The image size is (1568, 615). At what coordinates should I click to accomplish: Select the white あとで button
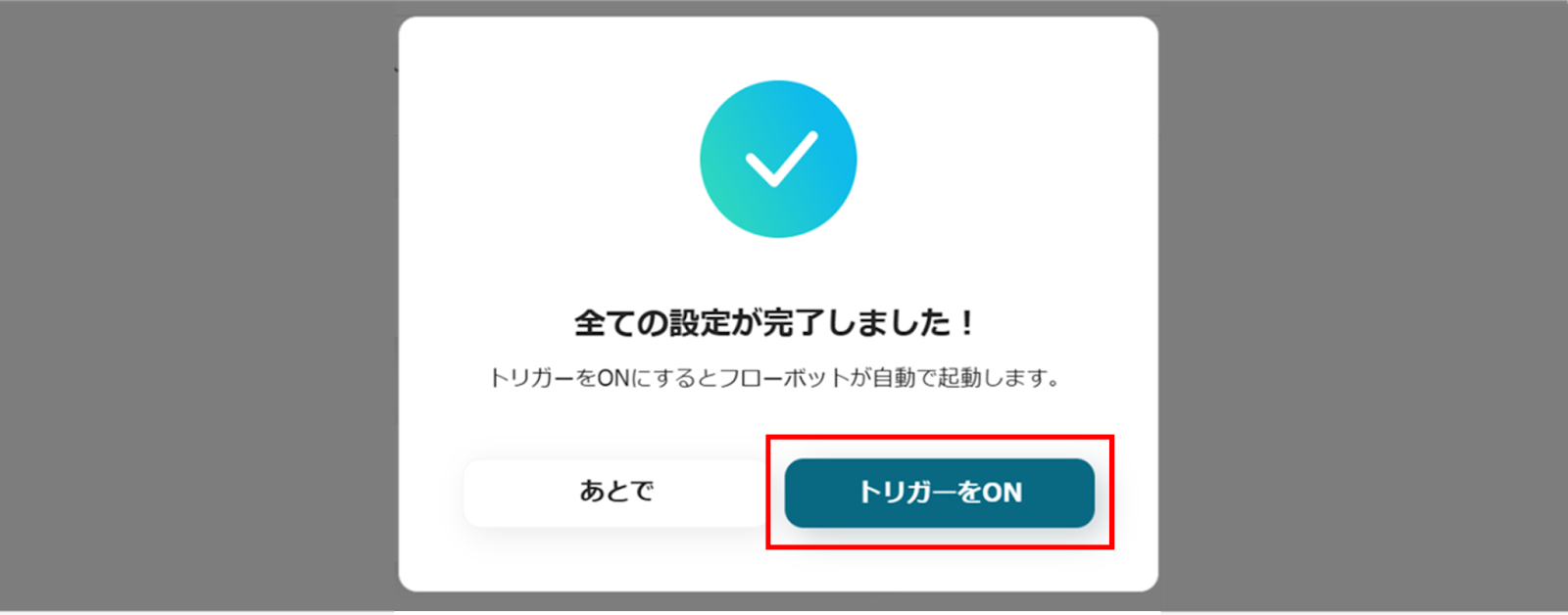tap(616, 493)
